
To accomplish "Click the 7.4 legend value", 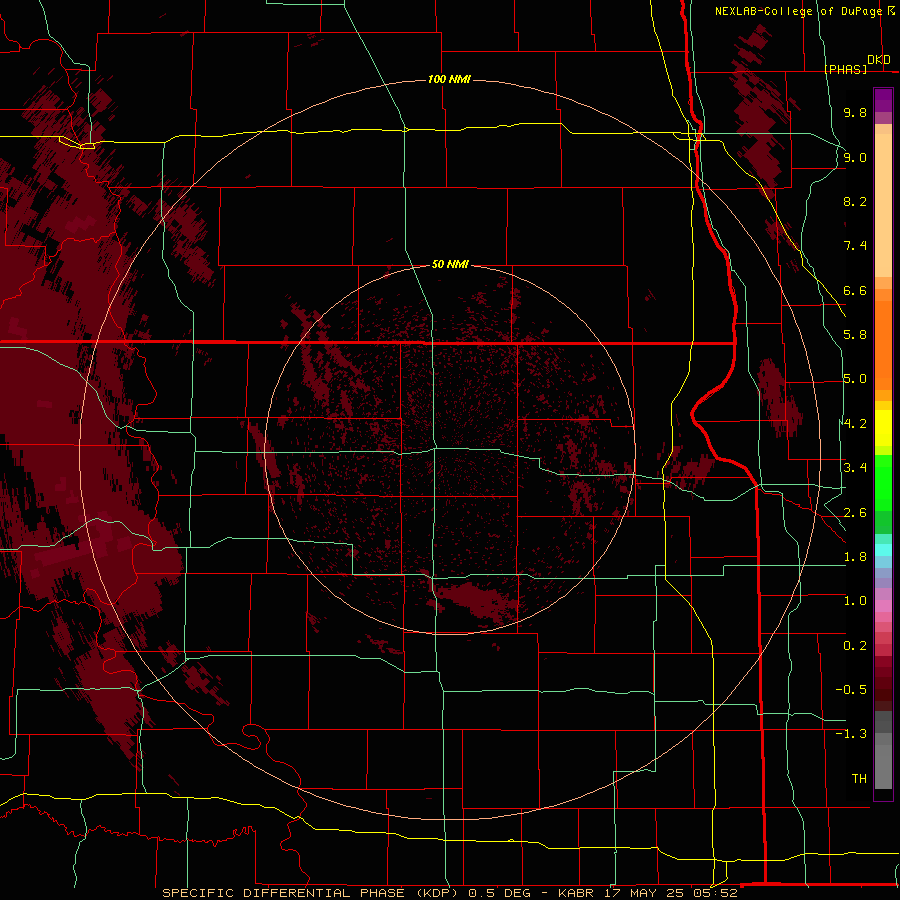I will tap(855, 246).
